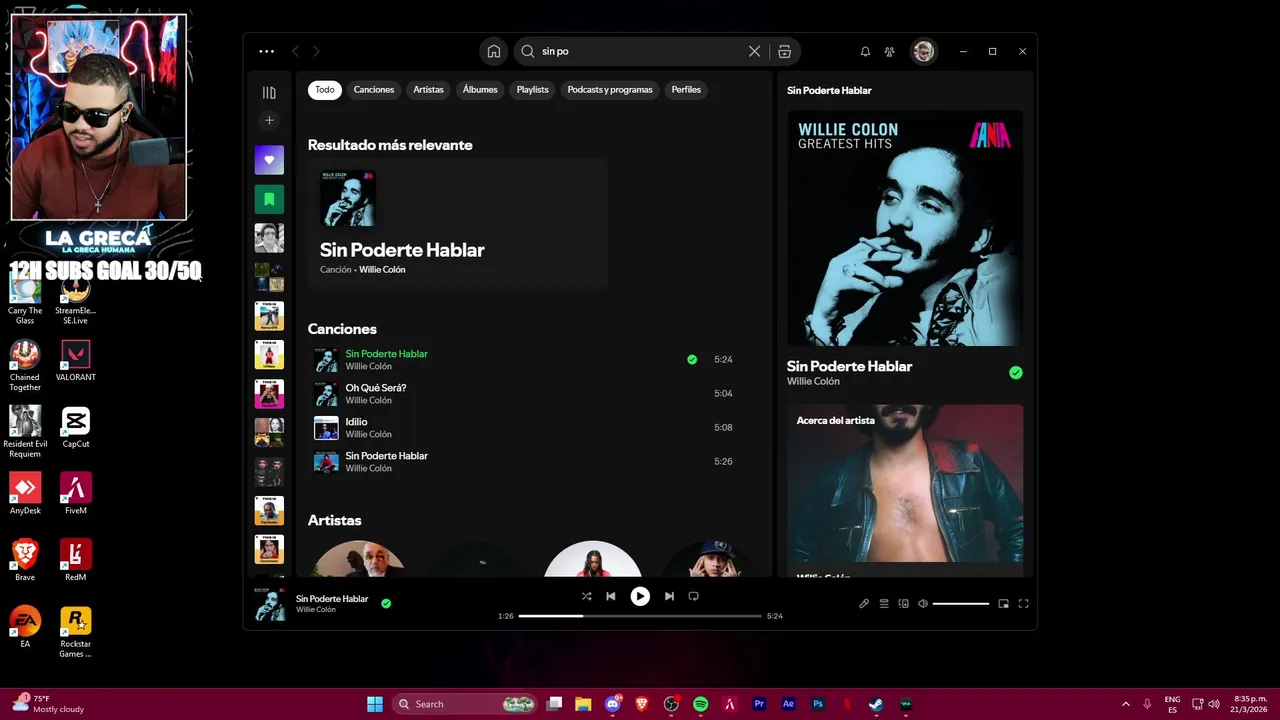Go back with the left arrow

point(295,51)
